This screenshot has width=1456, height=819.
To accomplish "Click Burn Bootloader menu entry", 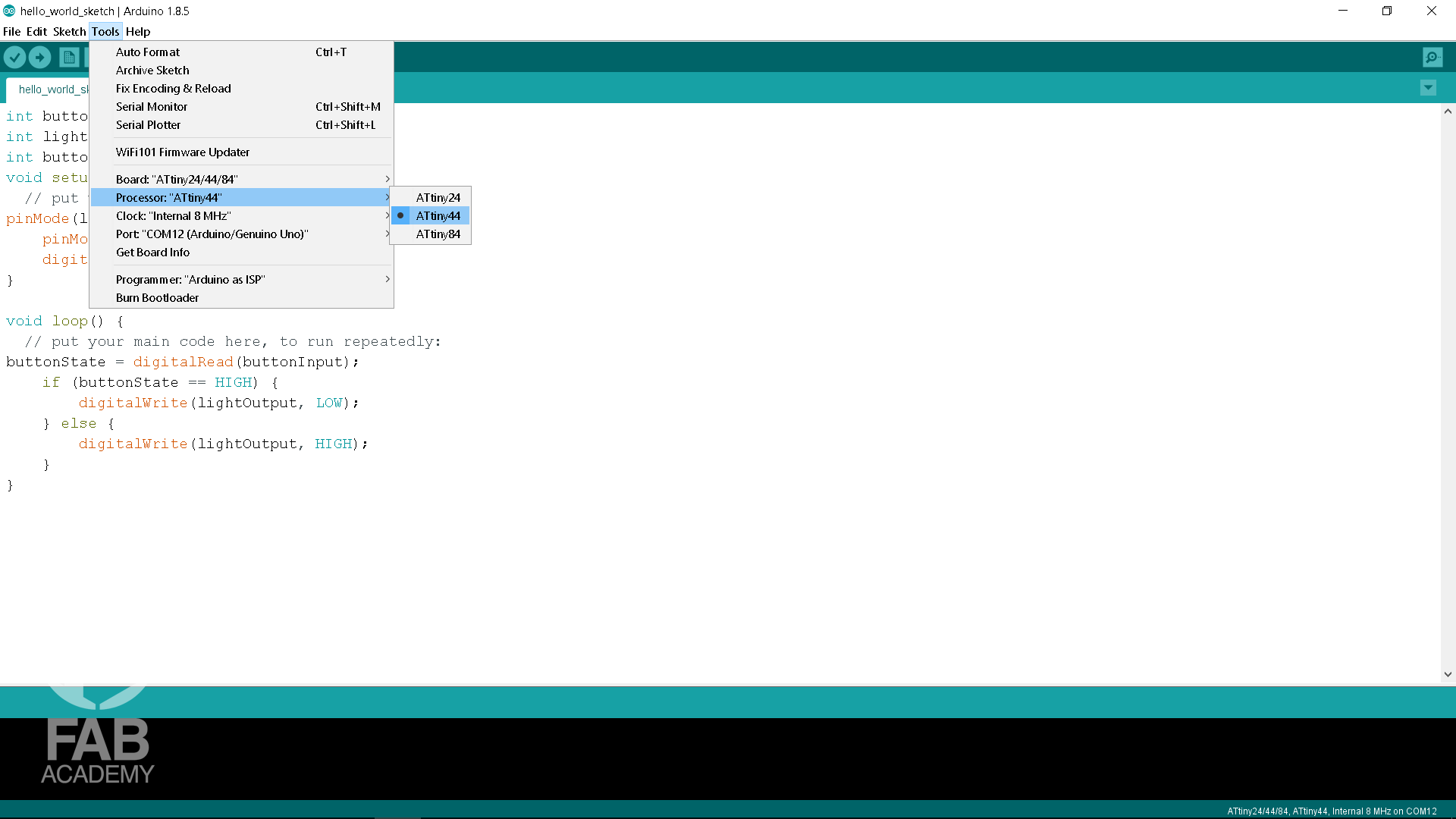I will pos(241,297).
